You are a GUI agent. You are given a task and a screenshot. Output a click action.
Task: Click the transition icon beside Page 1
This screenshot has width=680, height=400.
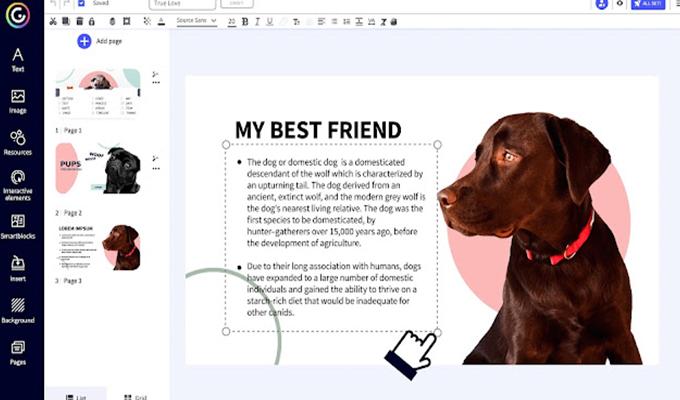155,74
